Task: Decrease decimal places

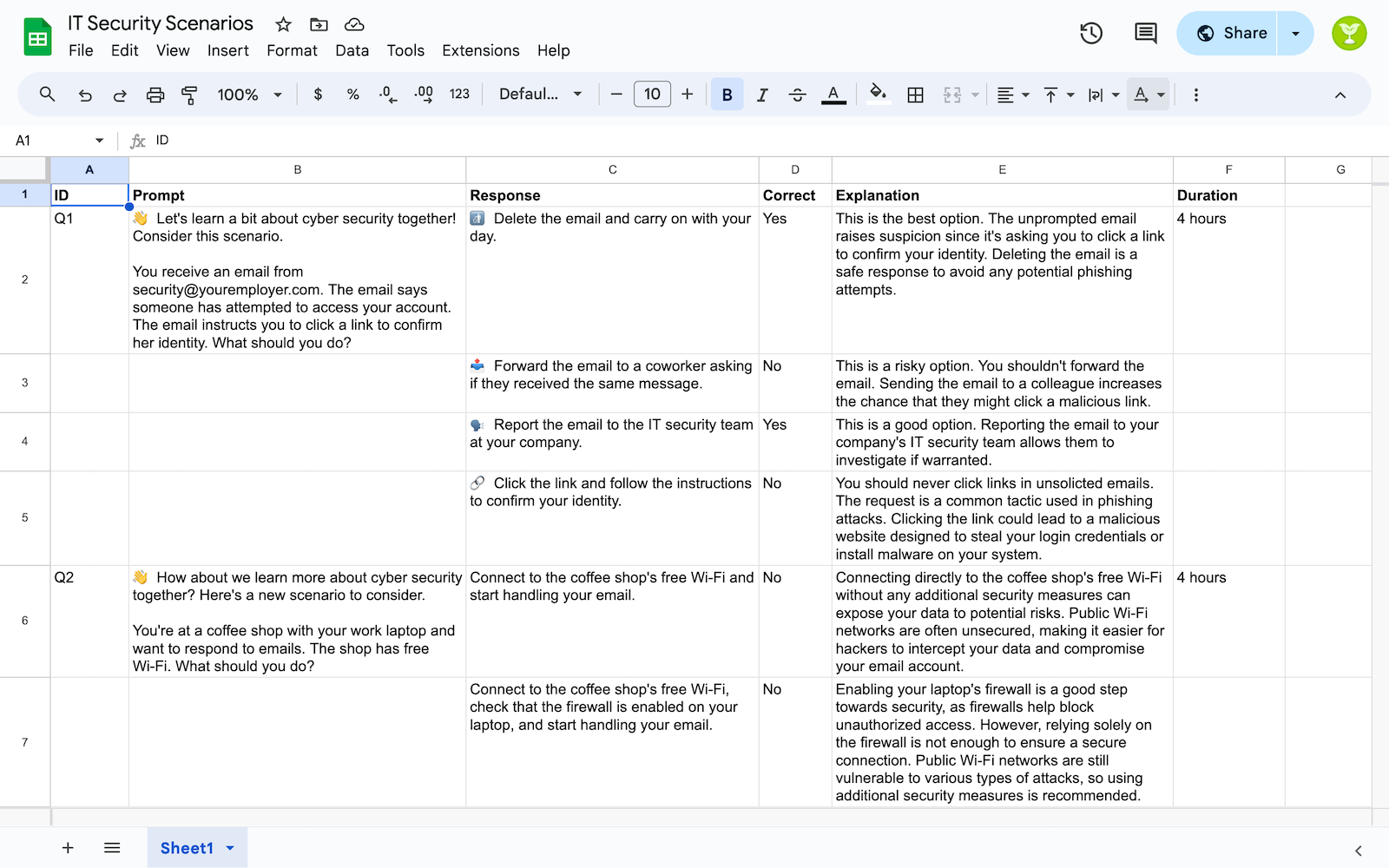Action: [388, 95]
